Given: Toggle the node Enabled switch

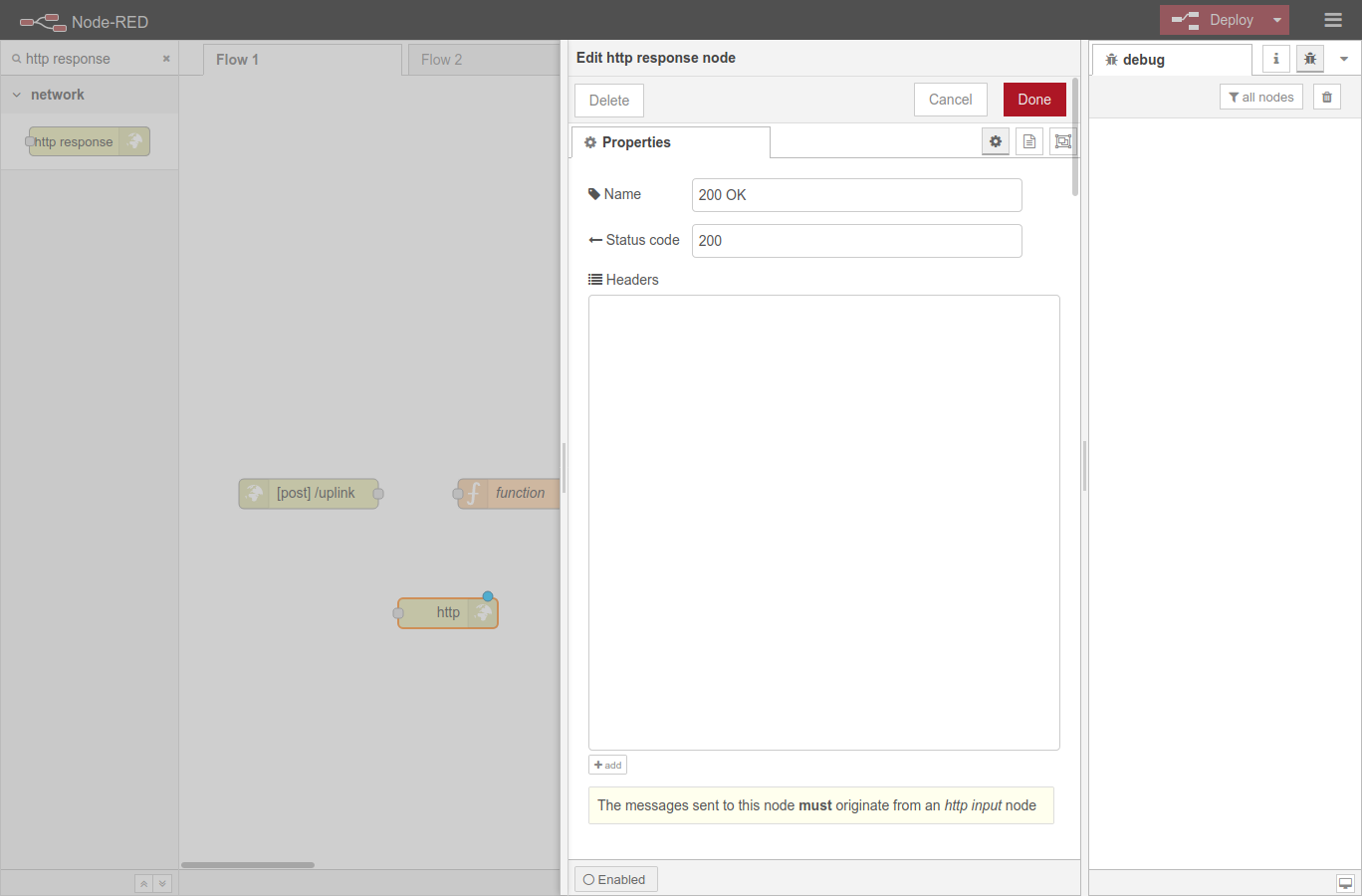Looking at the screenshot, I should click(x=615, y=879).
